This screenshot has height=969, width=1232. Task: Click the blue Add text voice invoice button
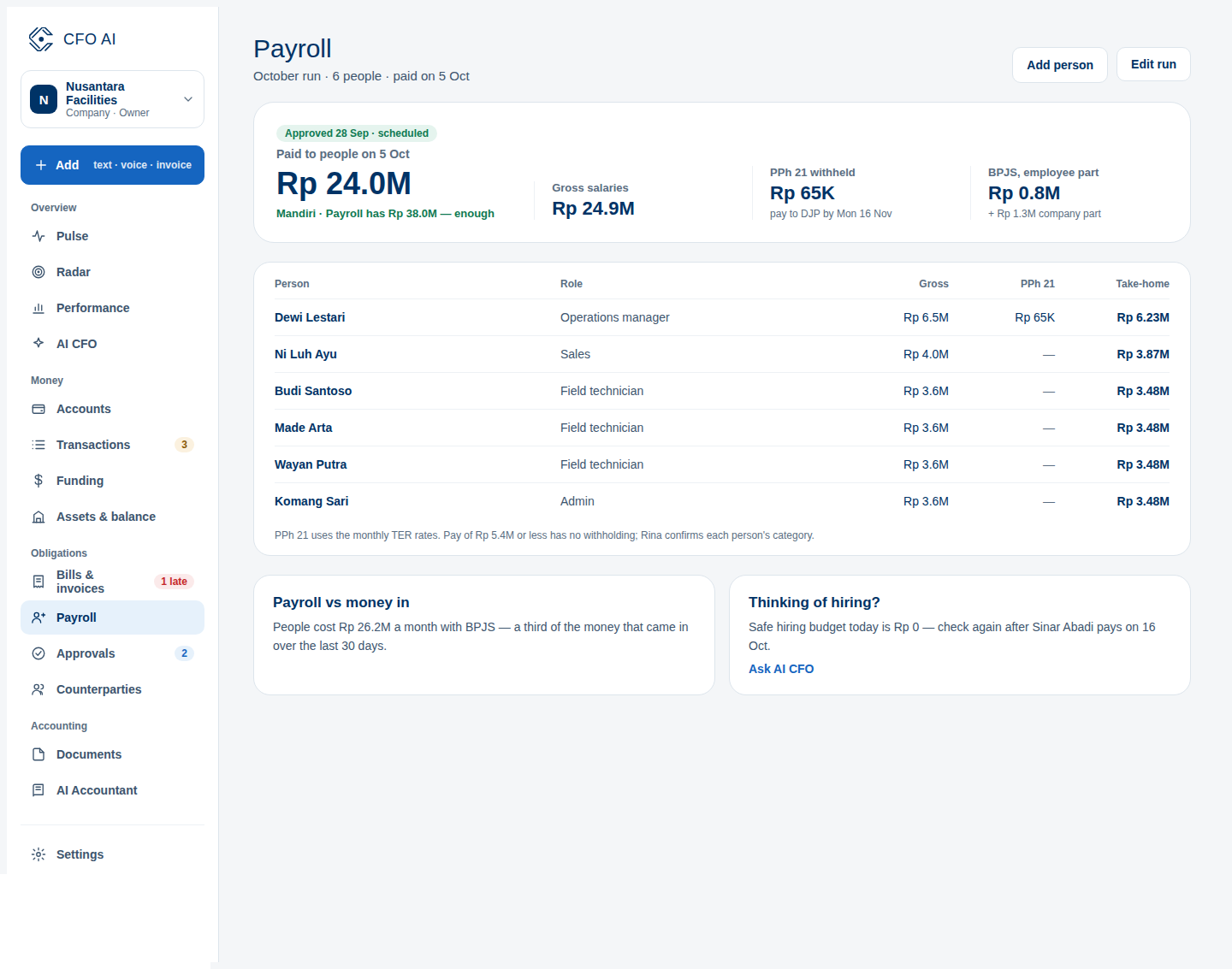click(112, 165)
